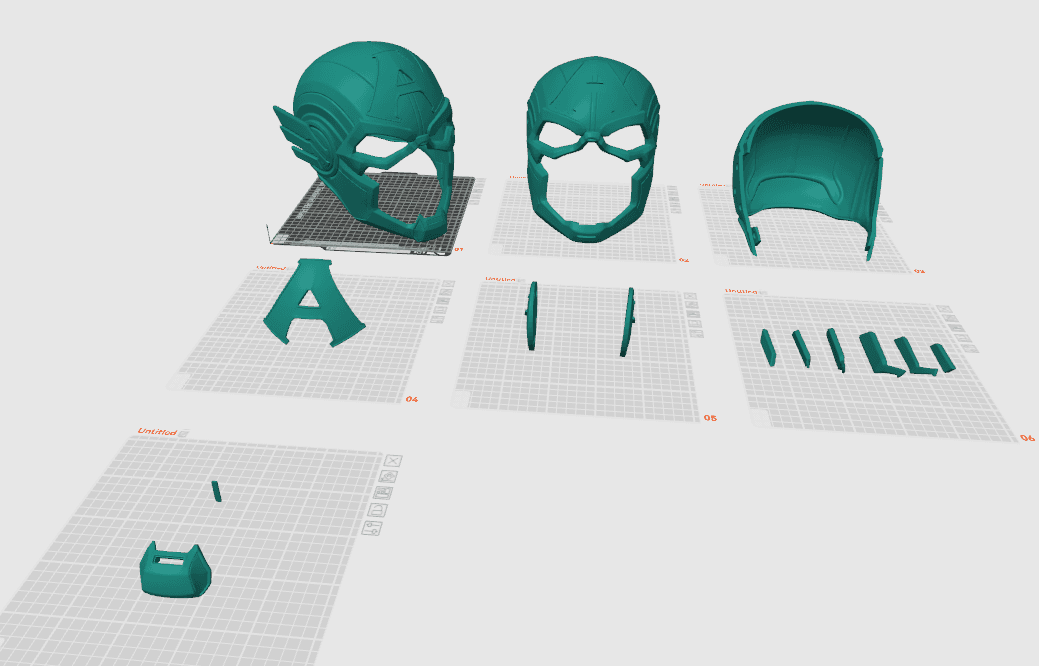Screen dimensions: 1039x666
Task: Arrange objects icon on bottom-left plate
Action: point(383,492)
